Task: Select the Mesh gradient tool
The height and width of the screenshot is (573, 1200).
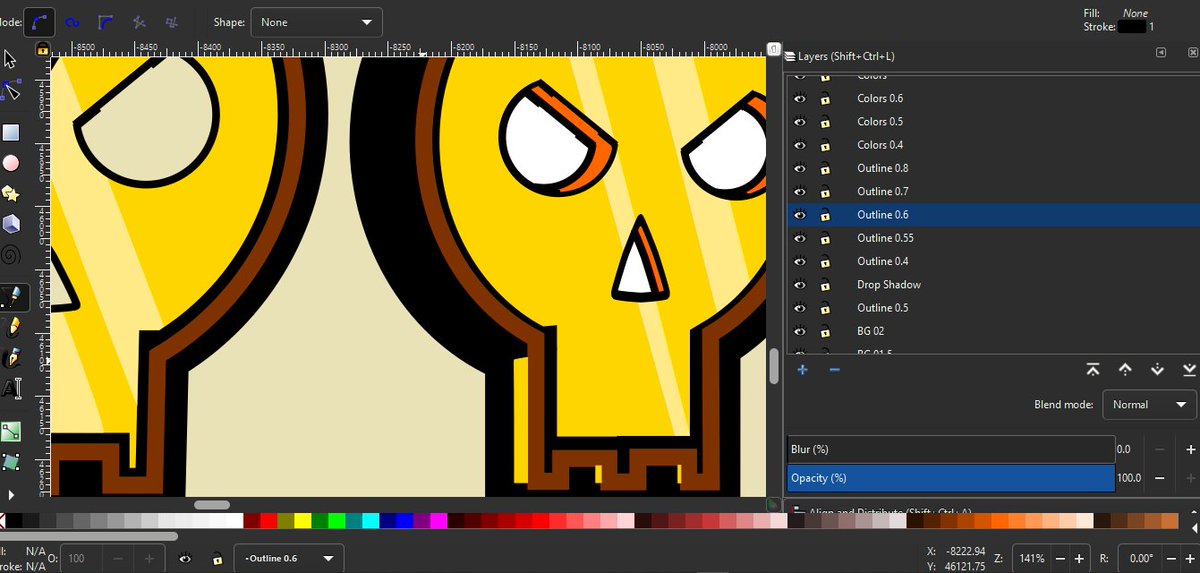Action: 11,462
